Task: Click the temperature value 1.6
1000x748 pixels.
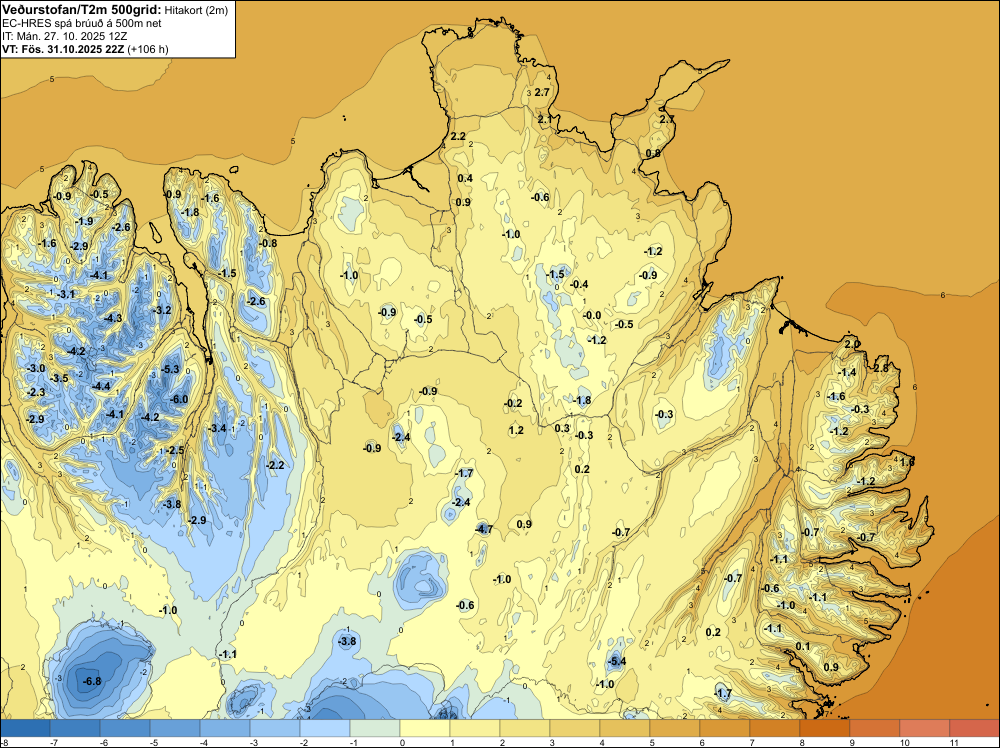Action: coord(907,462)
